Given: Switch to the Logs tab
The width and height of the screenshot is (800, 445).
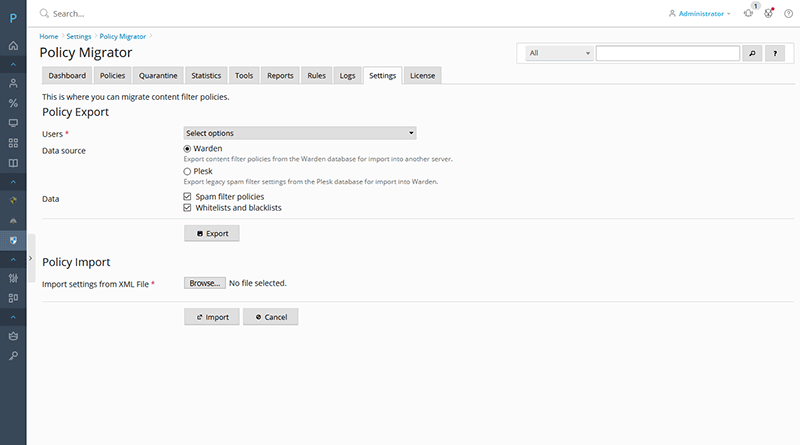Looking at the screenshot, I should point(347,76).
